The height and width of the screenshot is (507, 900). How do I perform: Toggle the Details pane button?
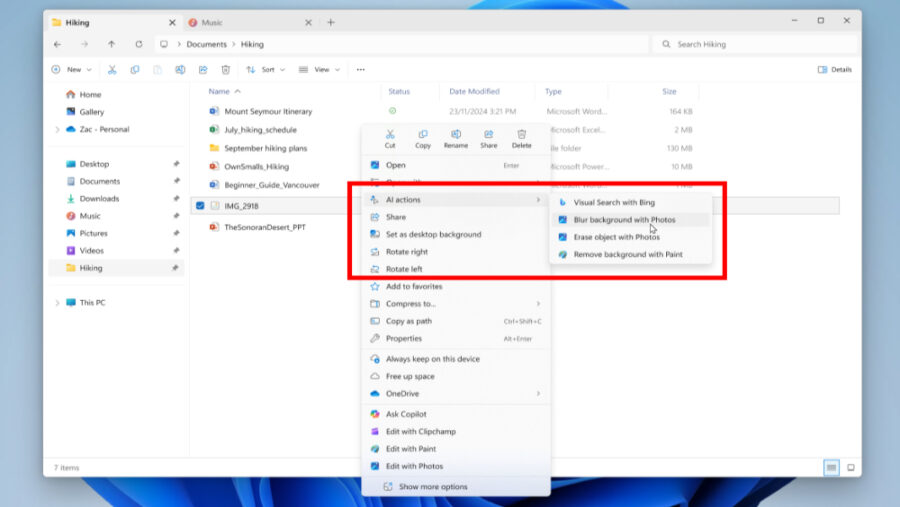pyautogui.click(x=835, y=69)
